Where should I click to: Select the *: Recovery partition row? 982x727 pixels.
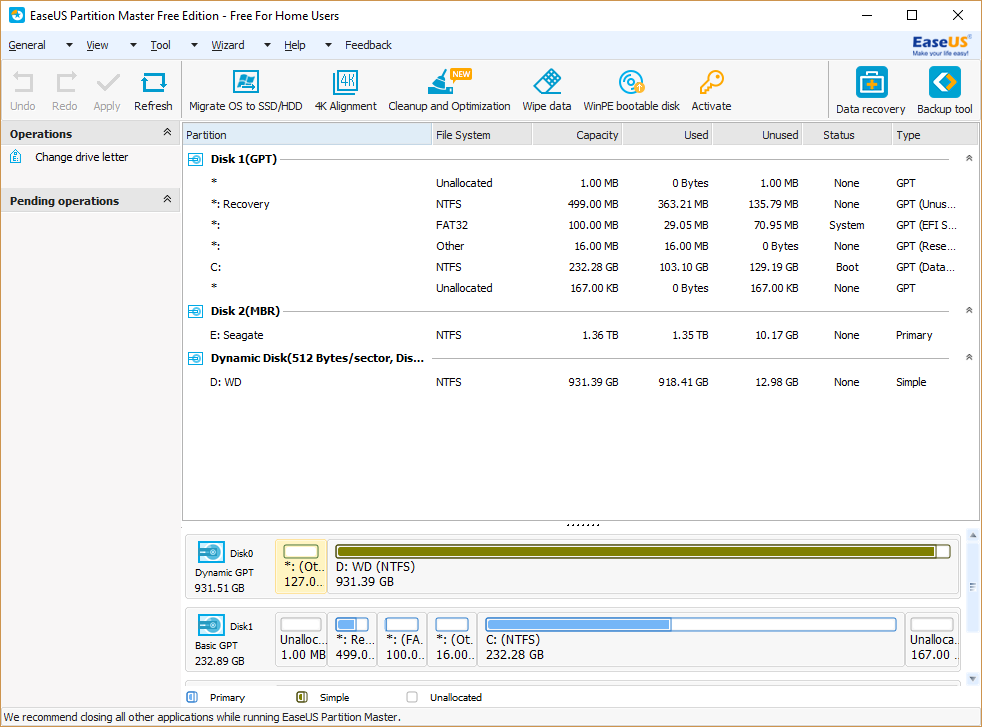point(580,204)
